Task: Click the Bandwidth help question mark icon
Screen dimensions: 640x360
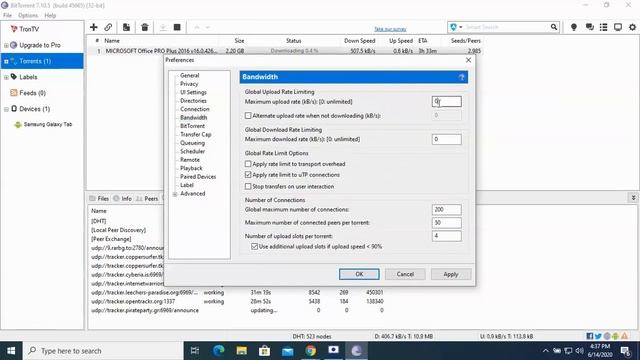Action: point(462,77)
